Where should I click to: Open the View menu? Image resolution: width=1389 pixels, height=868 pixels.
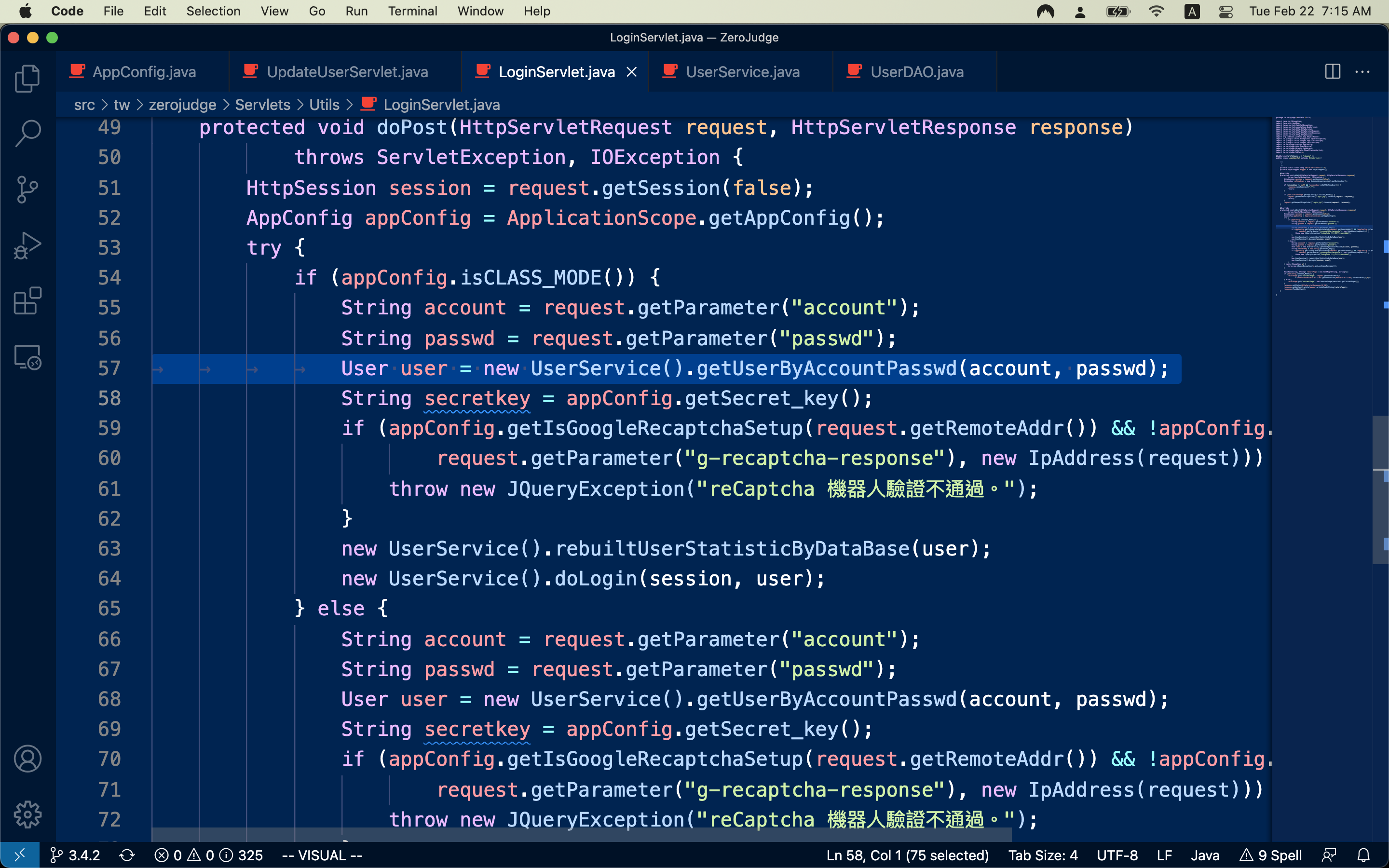tap(274, 11)
